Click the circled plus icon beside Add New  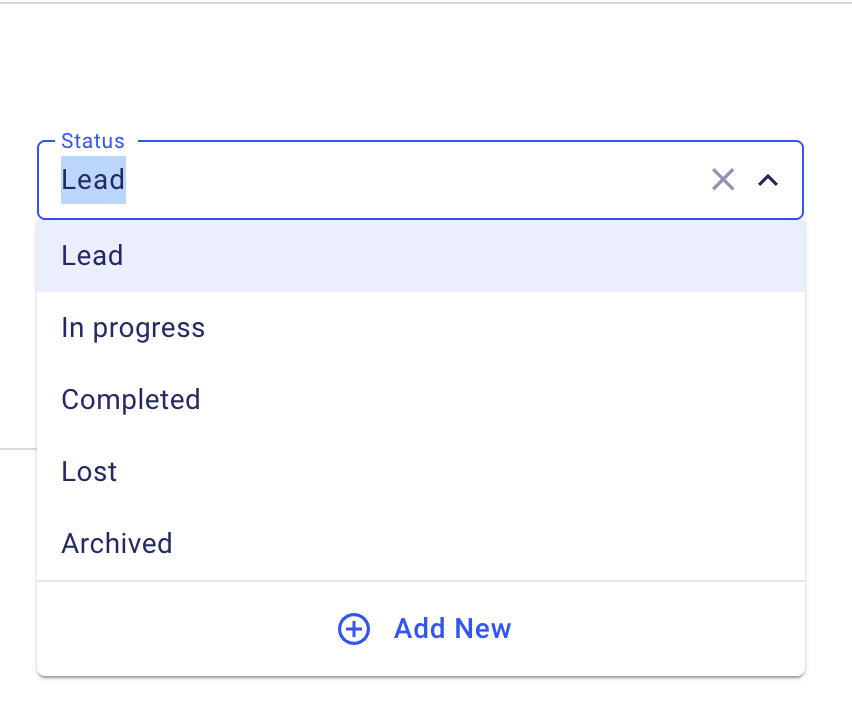coord(354,629)
